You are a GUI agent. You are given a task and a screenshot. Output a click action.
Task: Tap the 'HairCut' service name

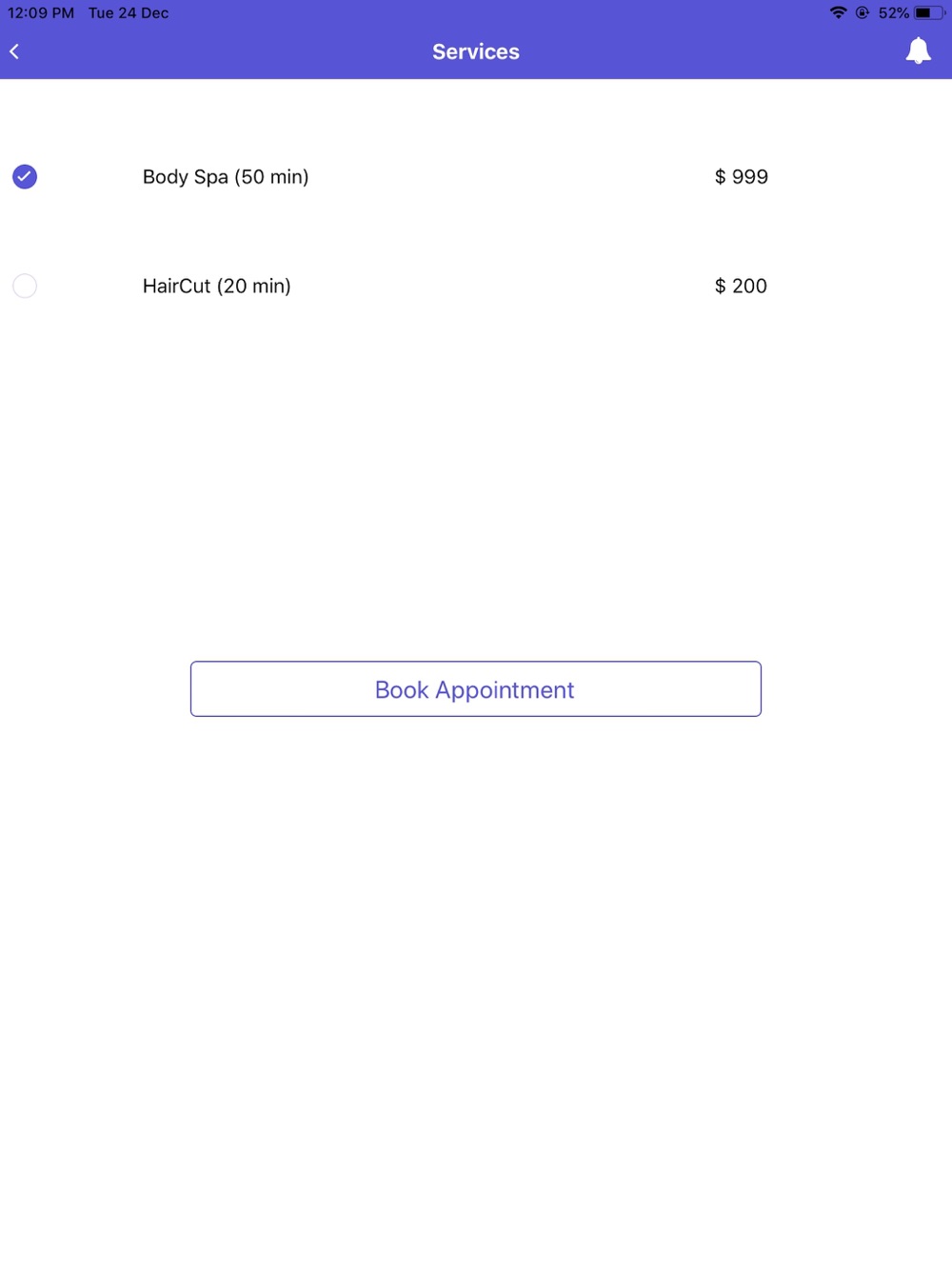pyautogui.click(x=176, y=286)
